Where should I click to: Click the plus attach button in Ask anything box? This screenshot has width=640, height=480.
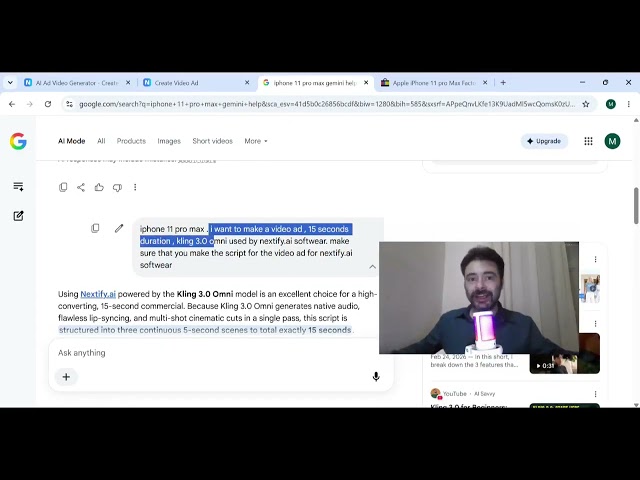click(x=66, y=377)
